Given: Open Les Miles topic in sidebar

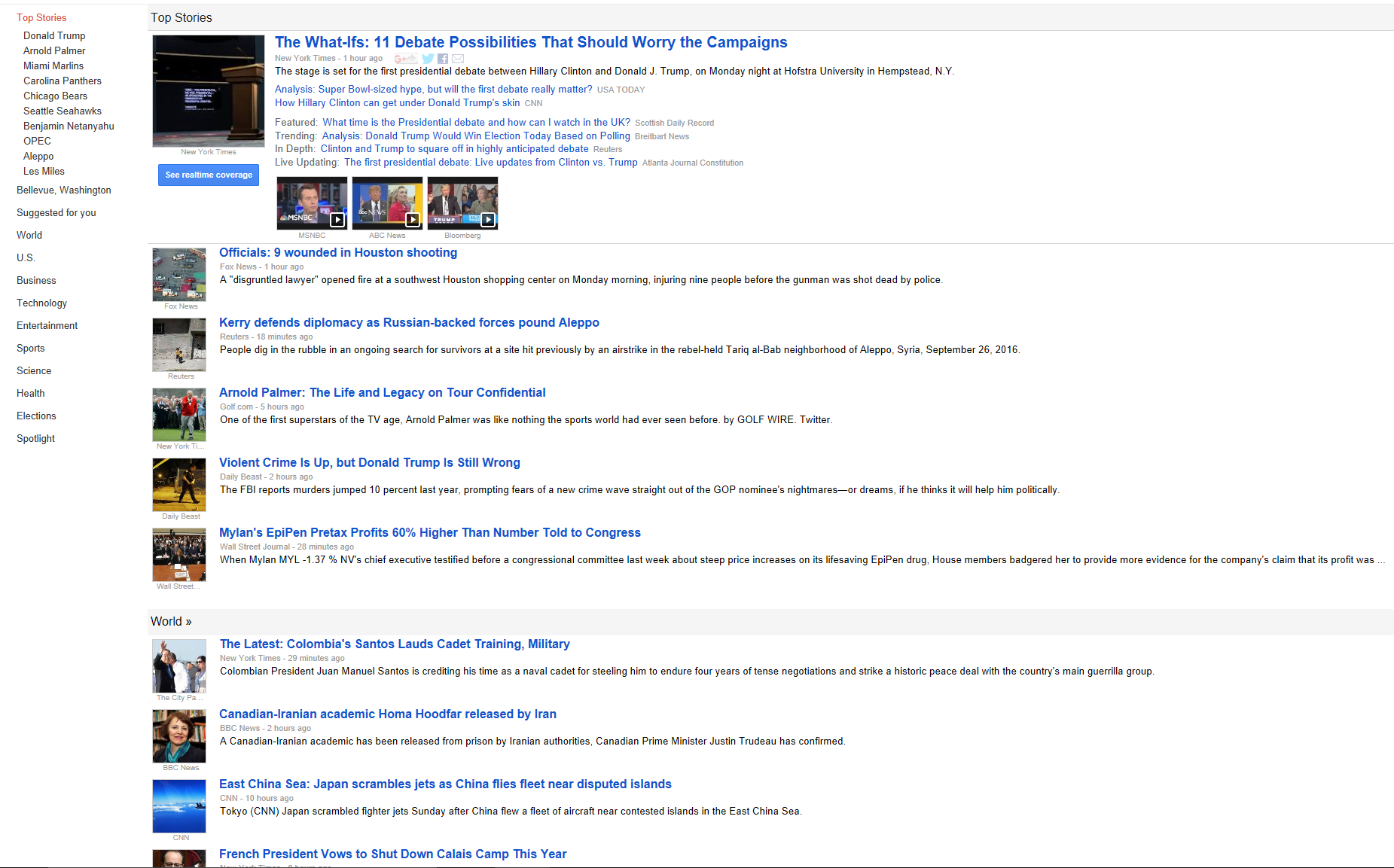Looking at the screenshot, I should point(44,171).
